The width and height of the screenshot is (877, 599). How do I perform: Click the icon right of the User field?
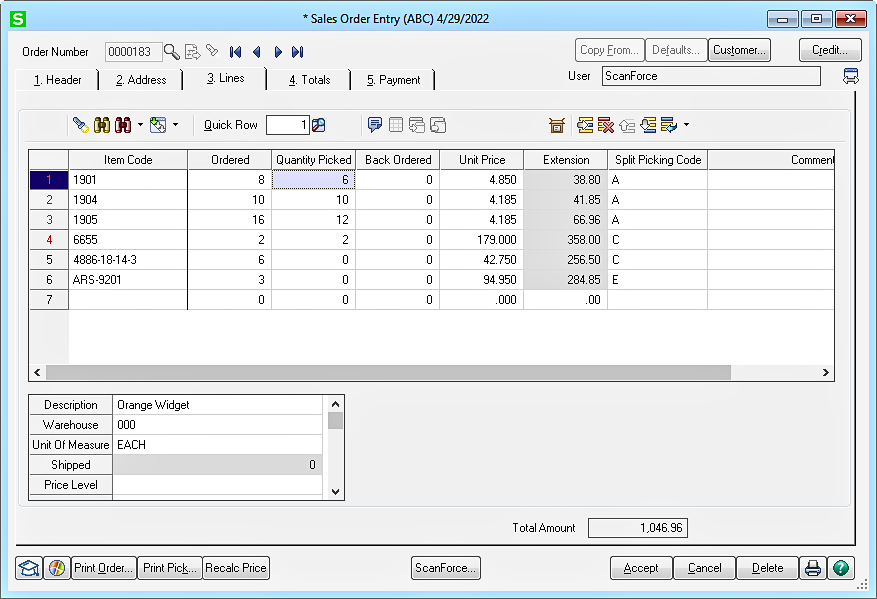[851, 76]
